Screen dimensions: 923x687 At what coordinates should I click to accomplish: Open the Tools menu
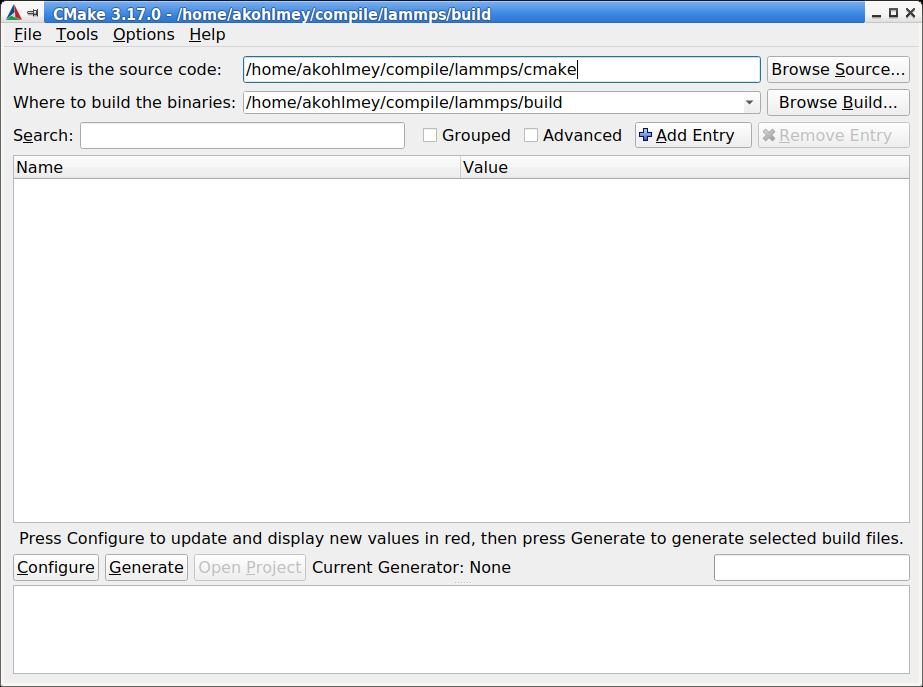(77, 34)
